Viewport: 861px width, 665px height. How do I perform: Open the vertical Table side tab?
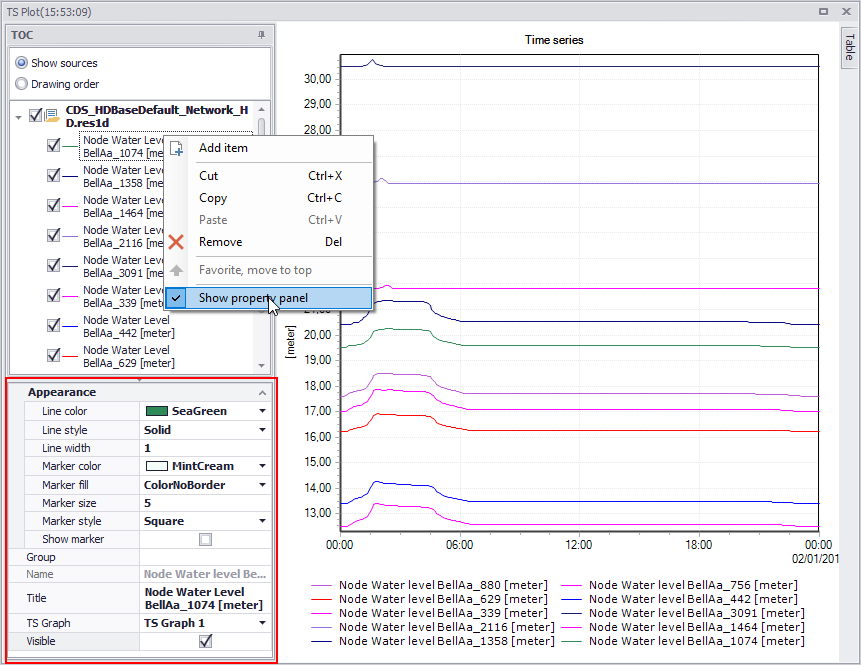(x=849, y=47)
